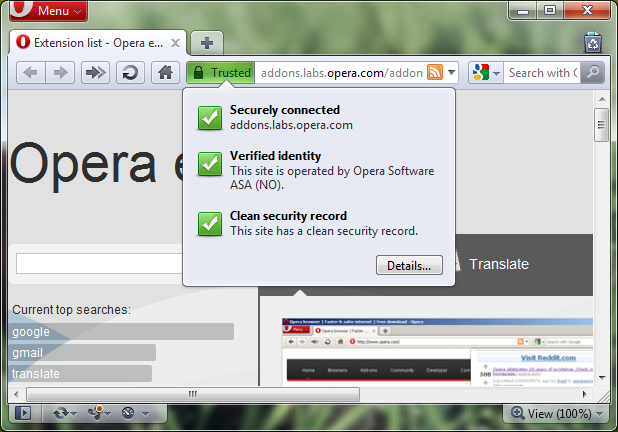This screenshot has height=432, width=618.
Task: Select addons.labs.opera.com text in popup
Action: click(291, 125)
